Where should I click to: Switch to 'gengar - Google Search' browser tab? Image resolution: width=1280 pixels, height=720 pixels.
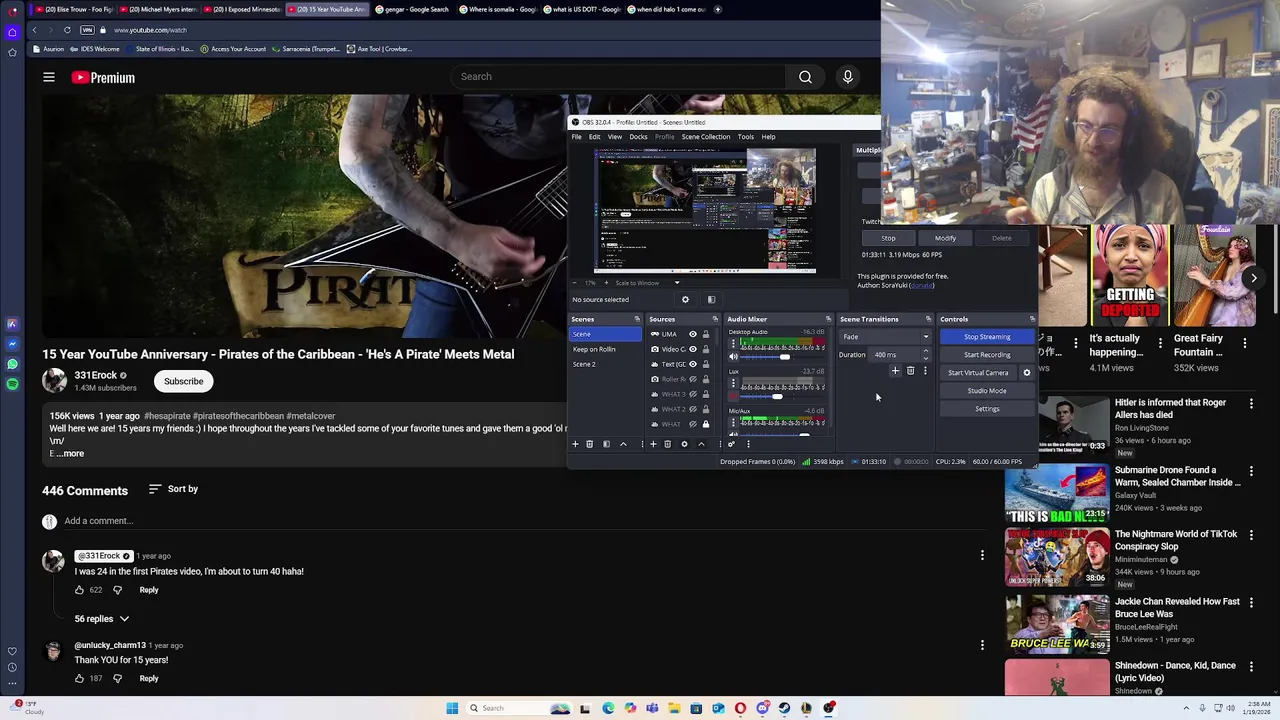pos(412,9)
